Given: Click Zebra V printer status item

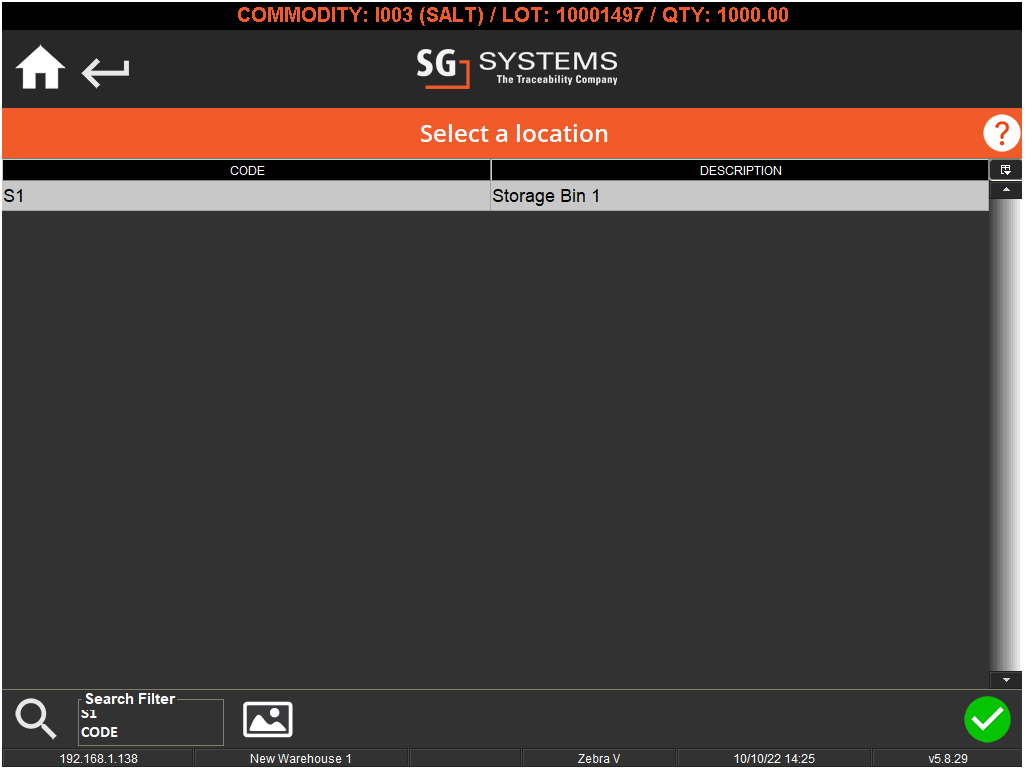Looking at the screenshot, I should click(598, 758).
